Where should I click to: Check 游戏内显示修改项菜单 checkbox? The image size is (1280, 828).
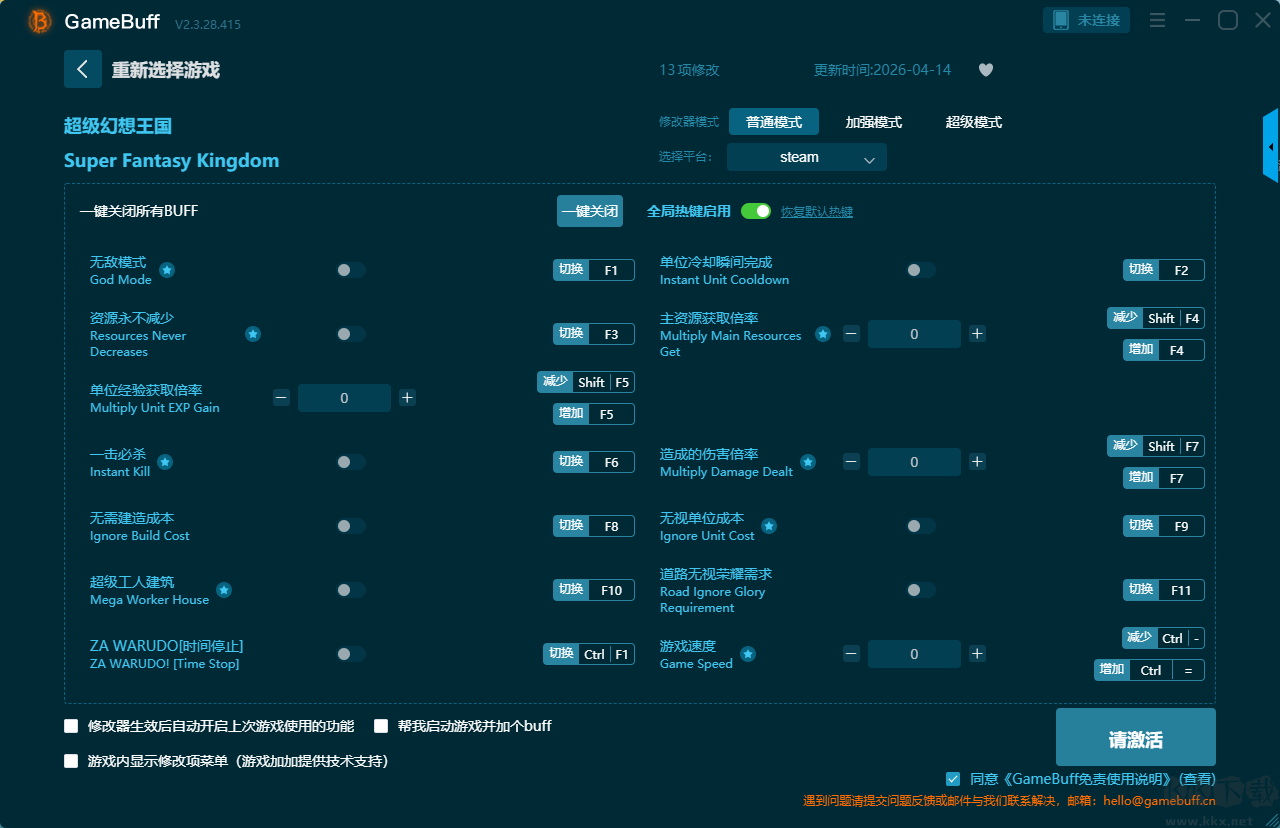(71, 761)
